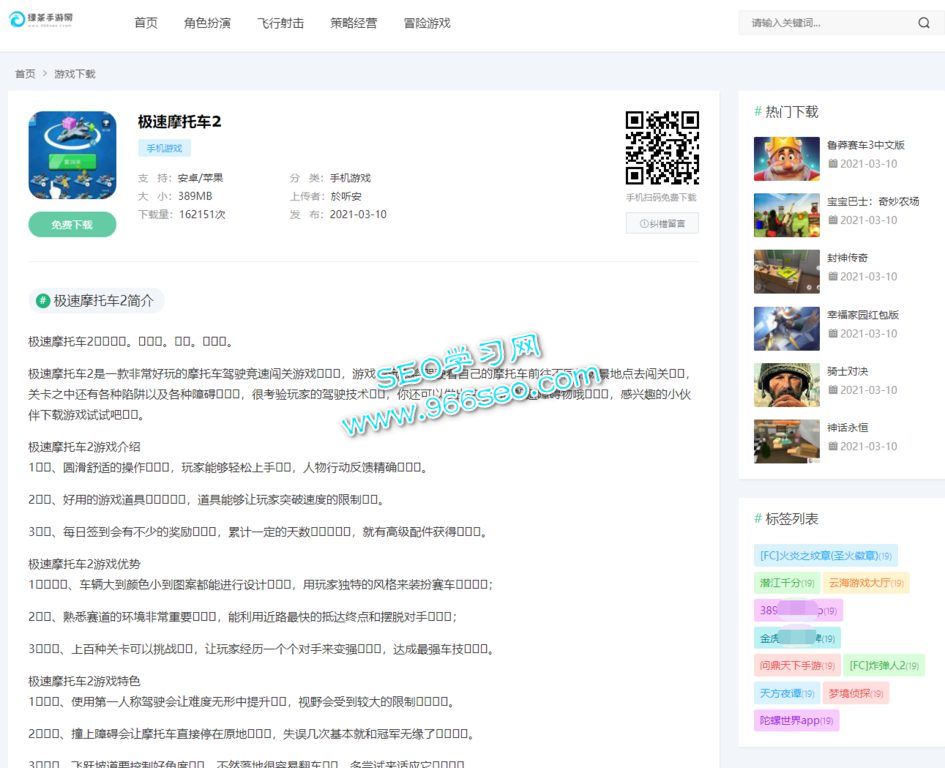Click the 首页 breadcrumb link
945x768 pixels.
pos(25,74)
